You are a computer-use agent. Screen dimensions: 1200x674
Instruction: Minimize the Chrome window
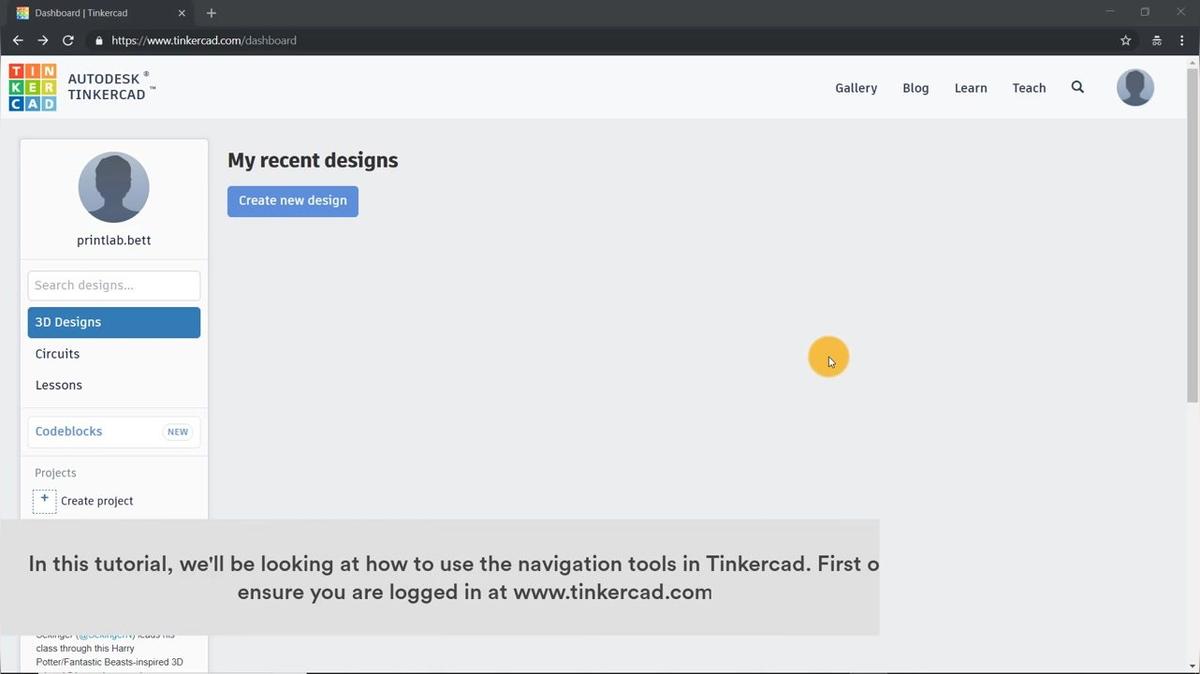click(x=1110, y=12)
